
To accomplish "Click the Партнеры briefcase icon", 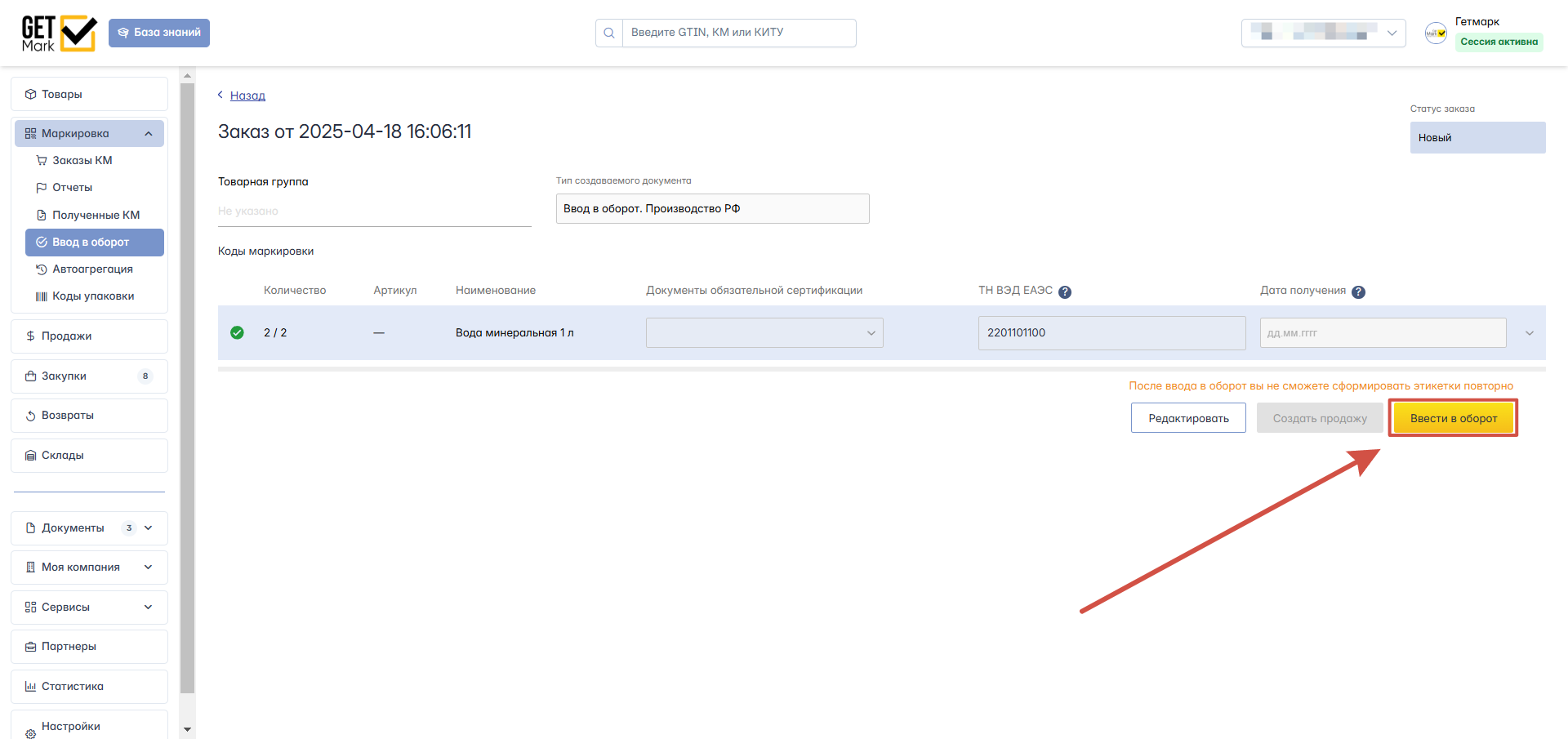I will 30,647.
